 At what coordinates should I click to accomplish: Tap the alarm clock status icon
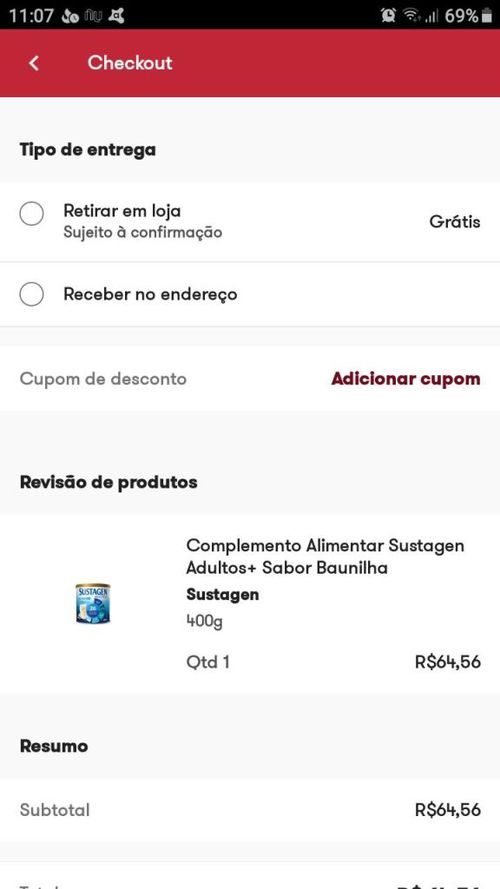pos(388,15)
